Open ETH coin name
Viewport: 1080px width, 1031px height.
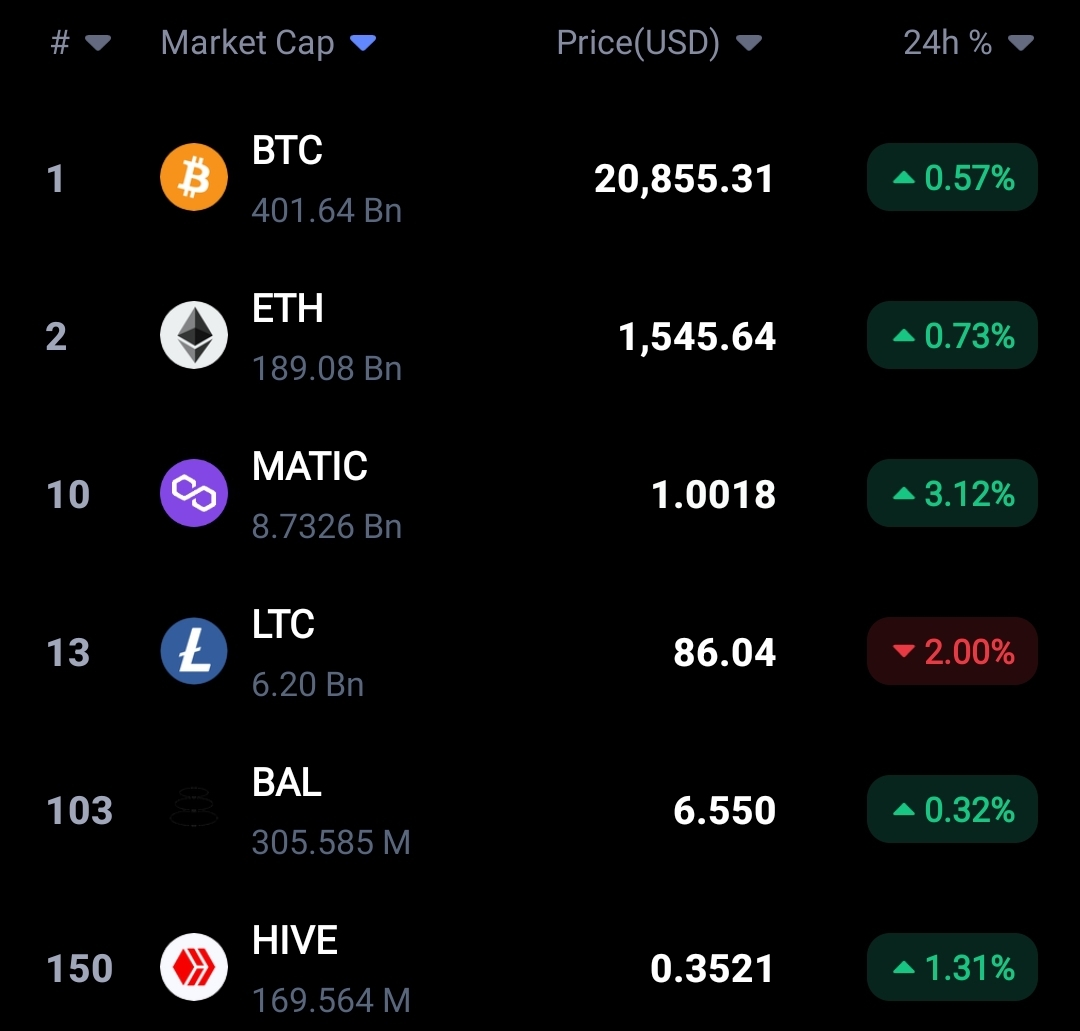click(x=288, y=309)
